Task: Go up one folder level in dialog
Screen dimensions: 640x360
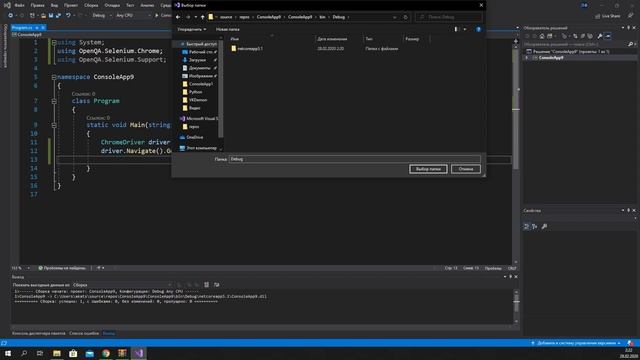Action: (202, 17)
